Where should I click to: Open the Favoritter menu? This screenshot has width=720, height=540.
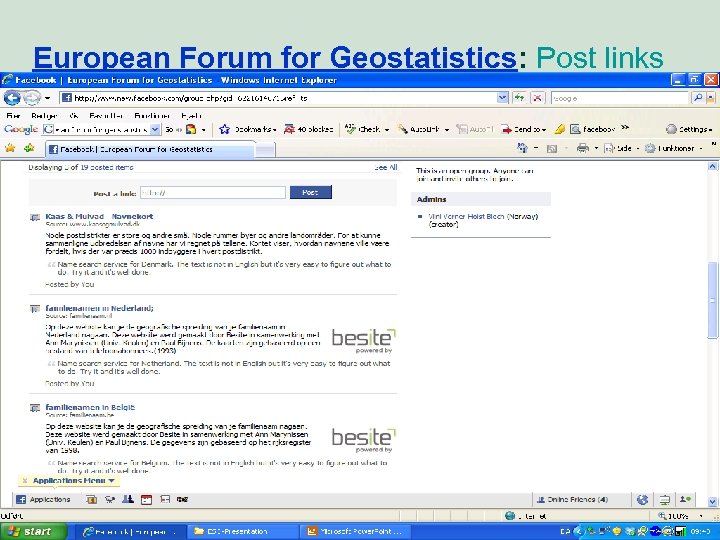pos(106,116)
